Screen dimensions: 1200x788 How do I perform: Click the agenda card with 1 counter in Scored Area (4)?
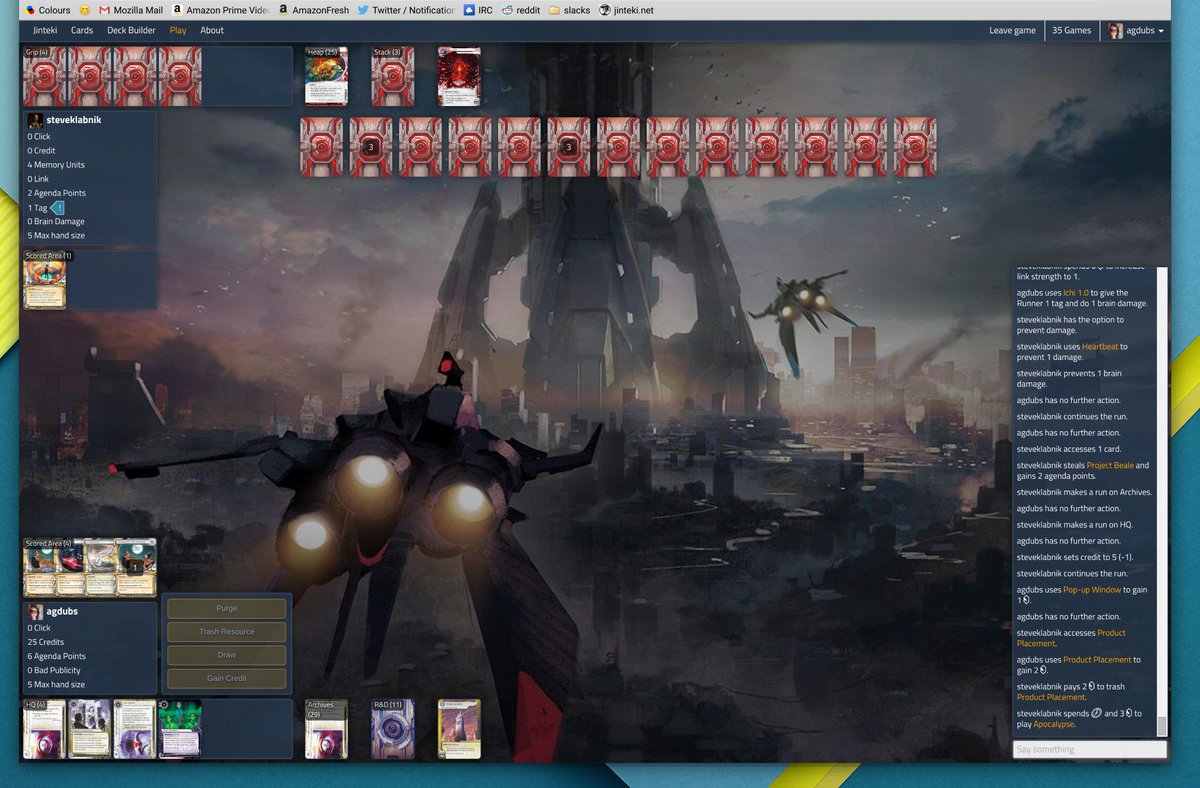tap(136, 568)
